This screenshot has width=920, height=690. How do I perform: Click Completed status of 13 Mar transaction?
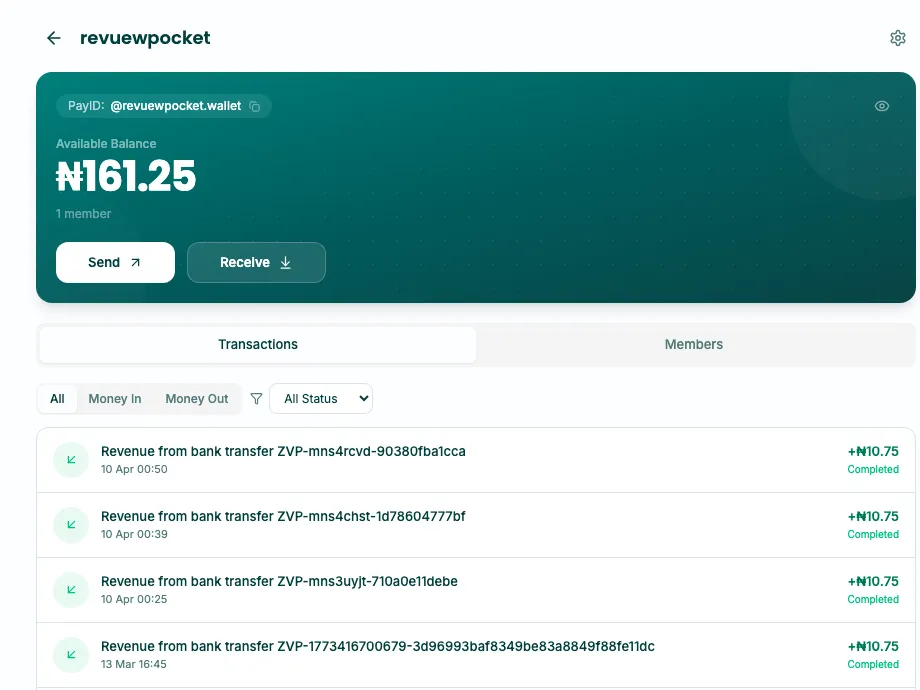872,665
